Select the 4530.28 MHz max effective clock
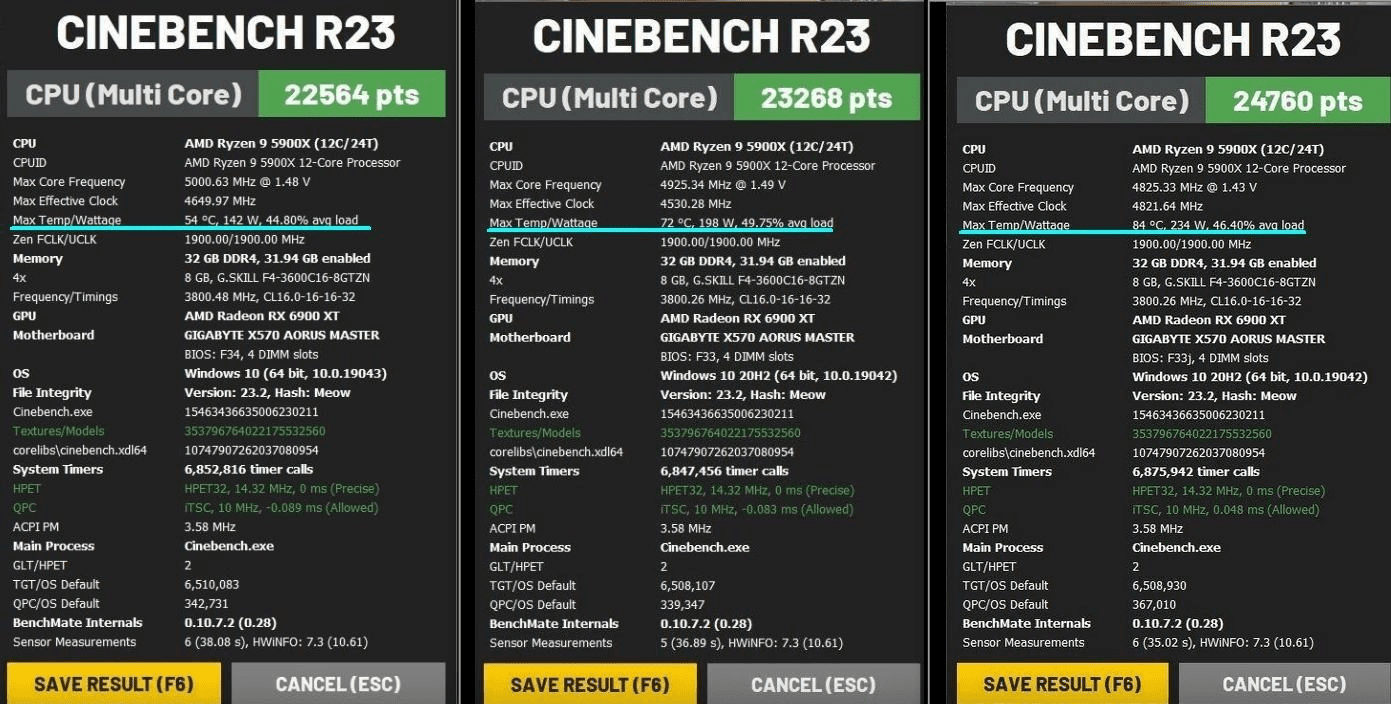 (x=697, y=204)
